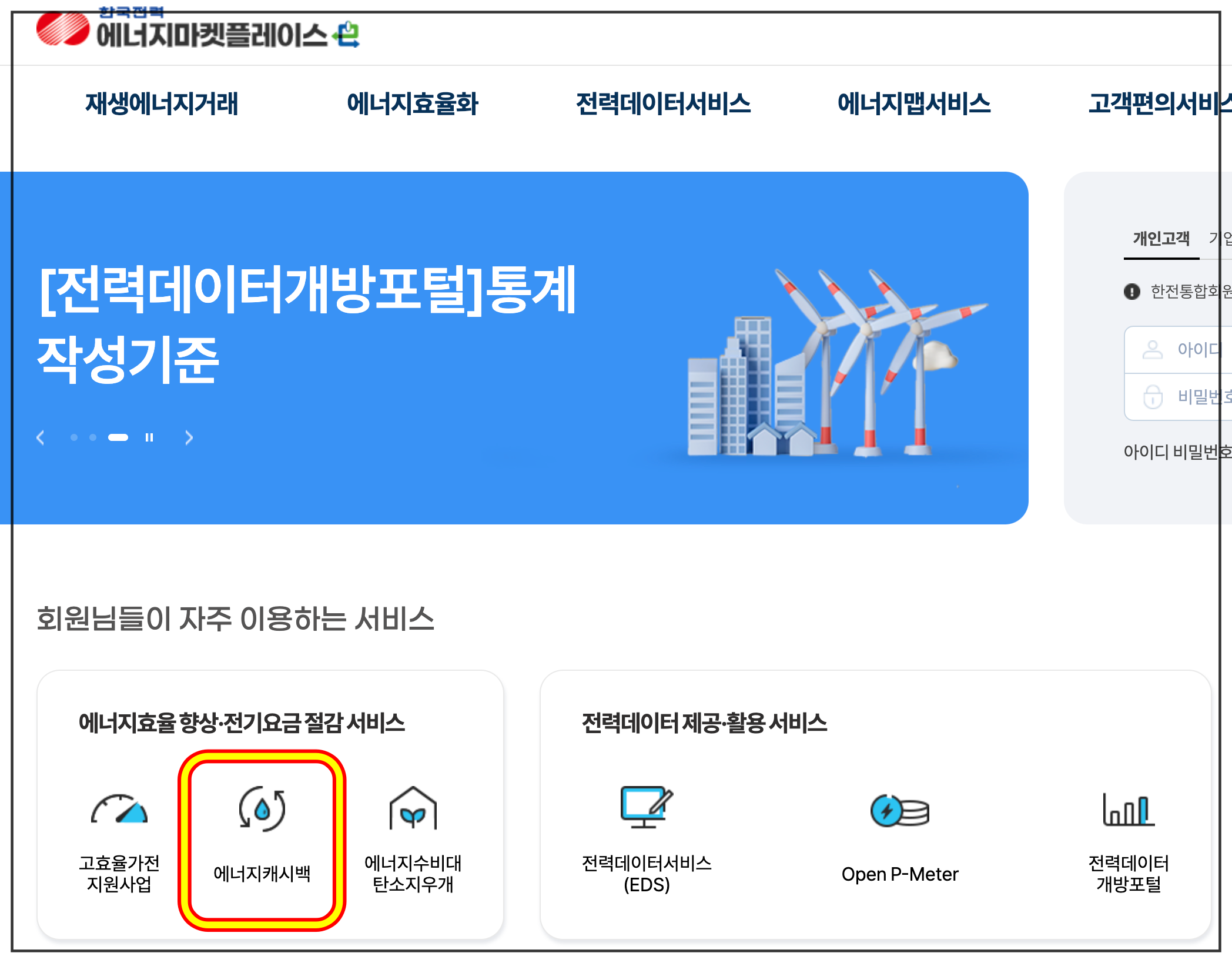Viewport: 1232px width, 963px height.
Task: Open the 전력데이터서비스 menu
Action: tap(663, 104)
